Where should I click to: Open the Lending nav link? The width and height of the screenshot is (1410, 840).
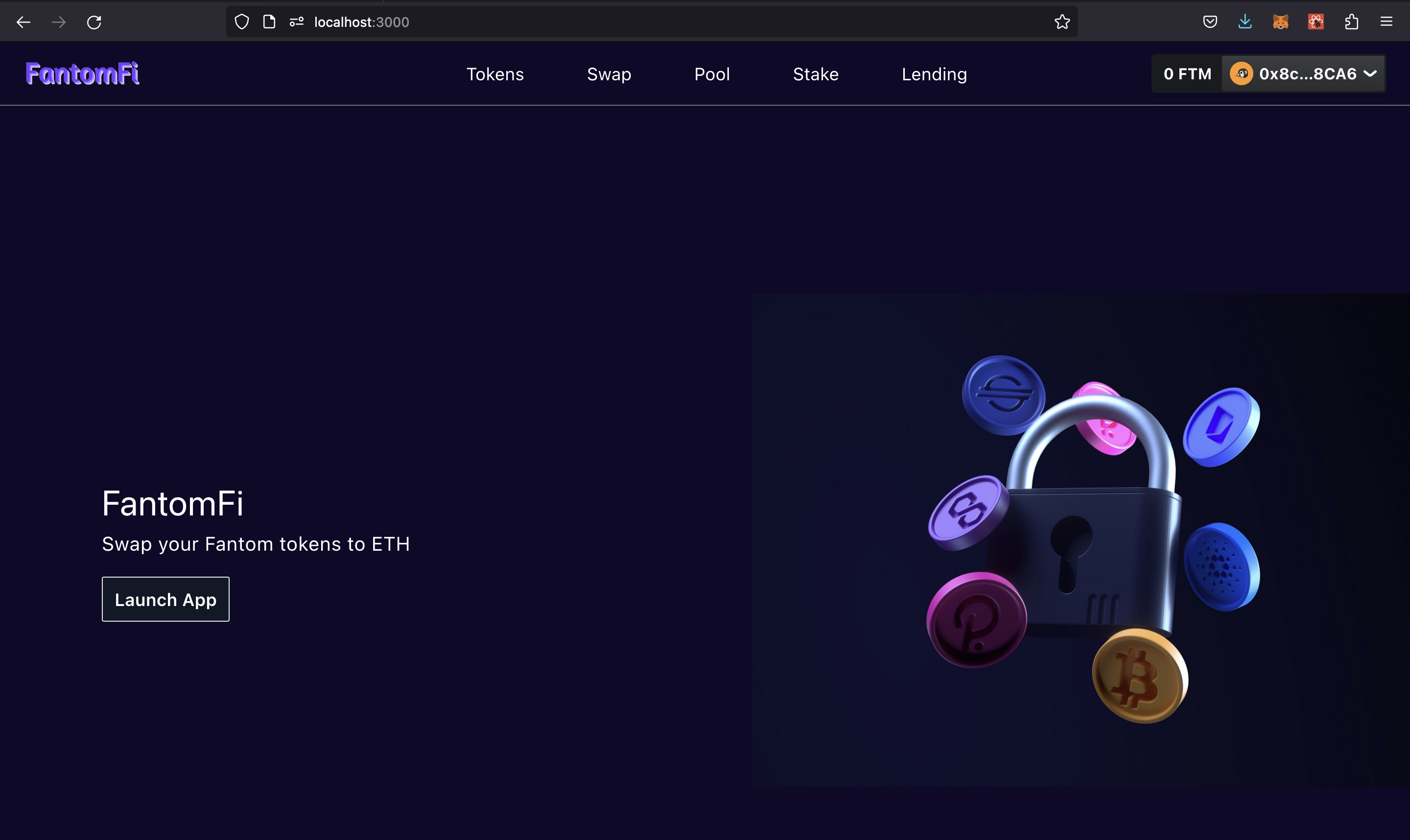click(x=934, y=74)
